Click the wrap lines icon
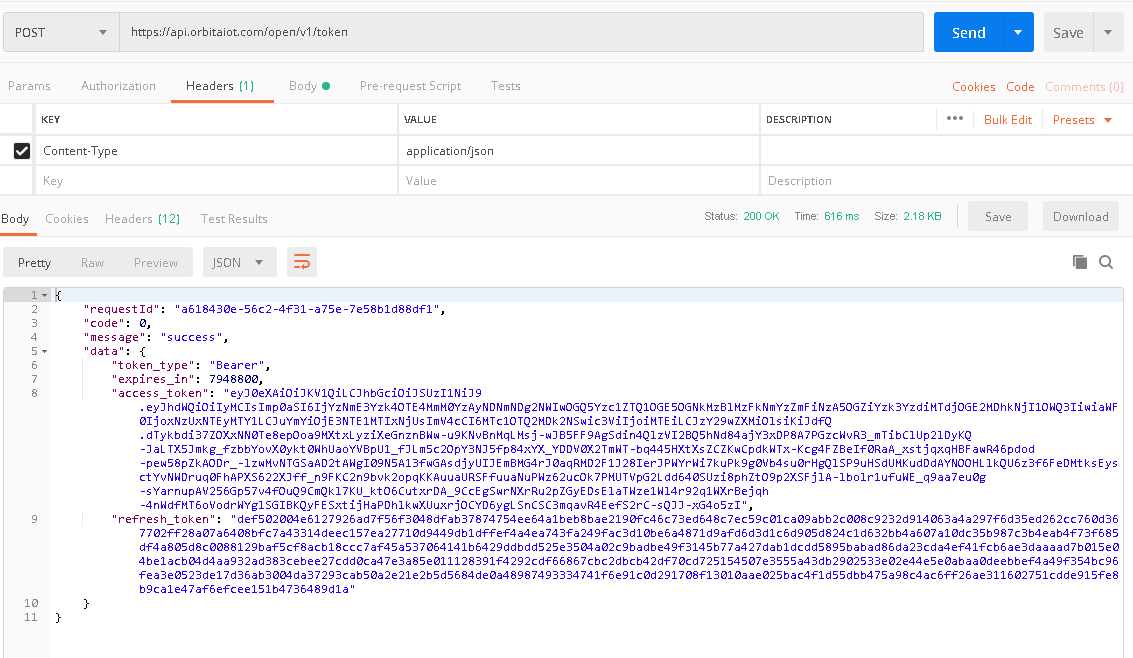Viewport: 1133px width, 658px height. point(301,262)
